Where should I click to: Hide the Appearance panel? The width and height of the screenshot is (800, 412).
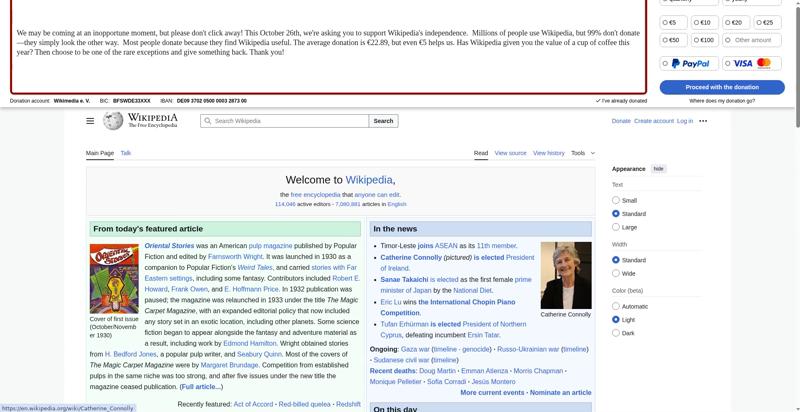658,169
